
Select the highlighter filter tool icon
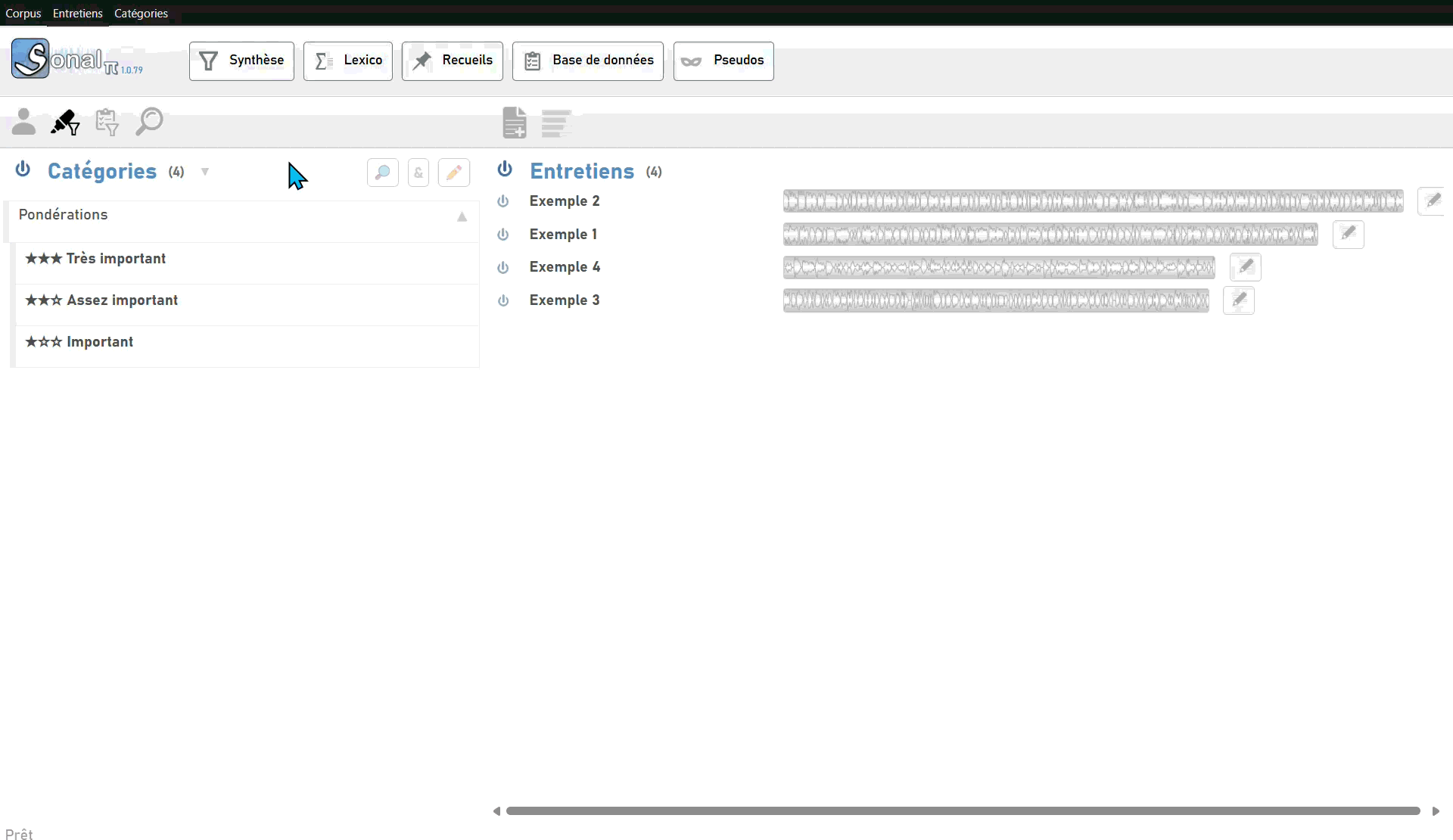65,122
